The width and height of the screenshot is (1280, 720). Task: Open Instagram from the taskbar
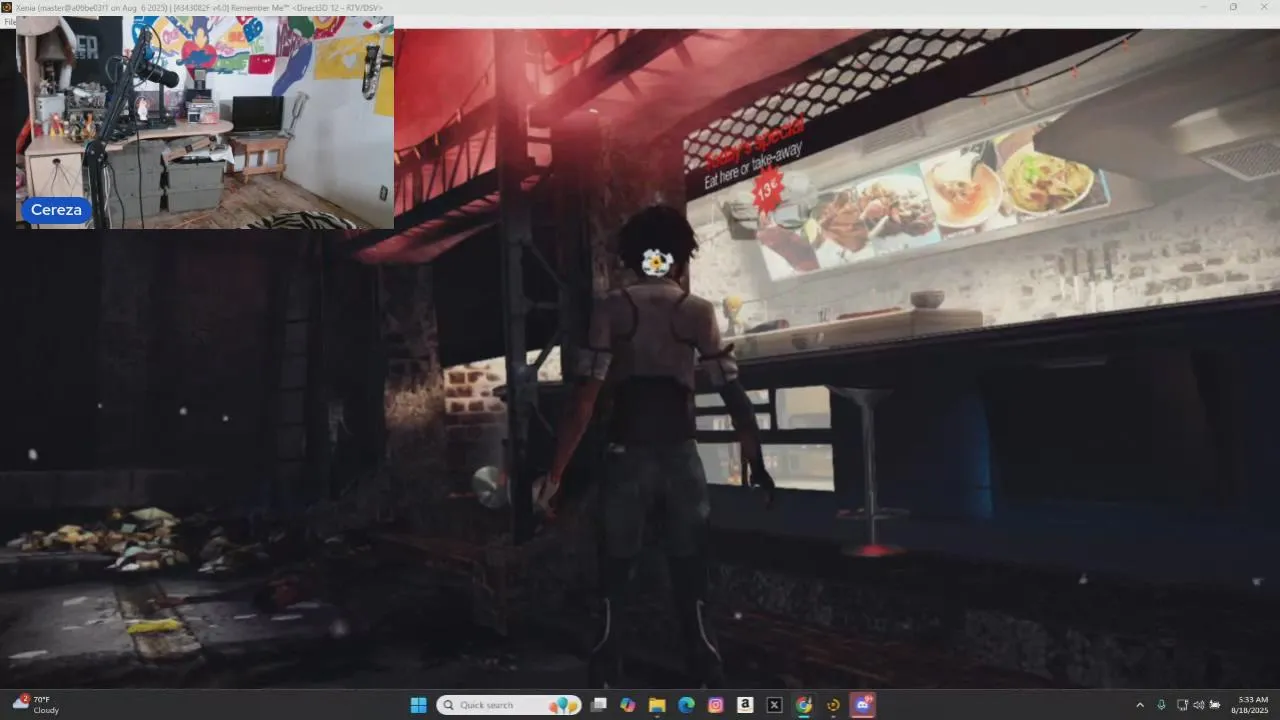716,705
